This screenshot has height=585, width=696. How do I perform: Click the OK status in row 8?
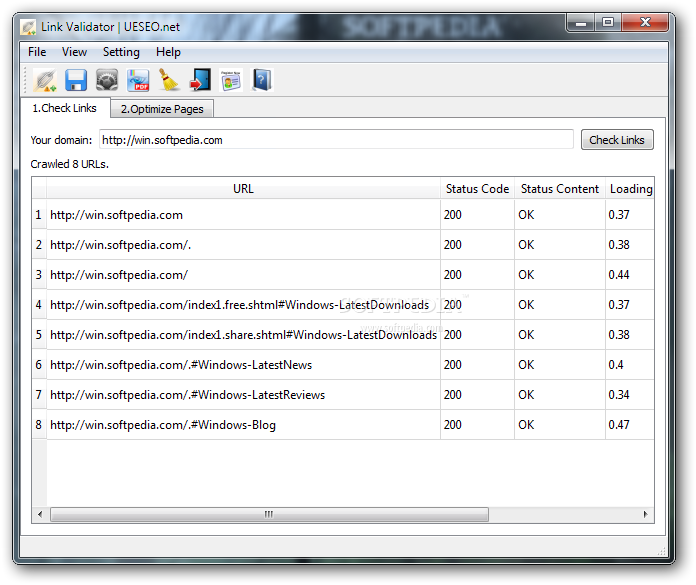pyautogui.click(x=560, y=425)
